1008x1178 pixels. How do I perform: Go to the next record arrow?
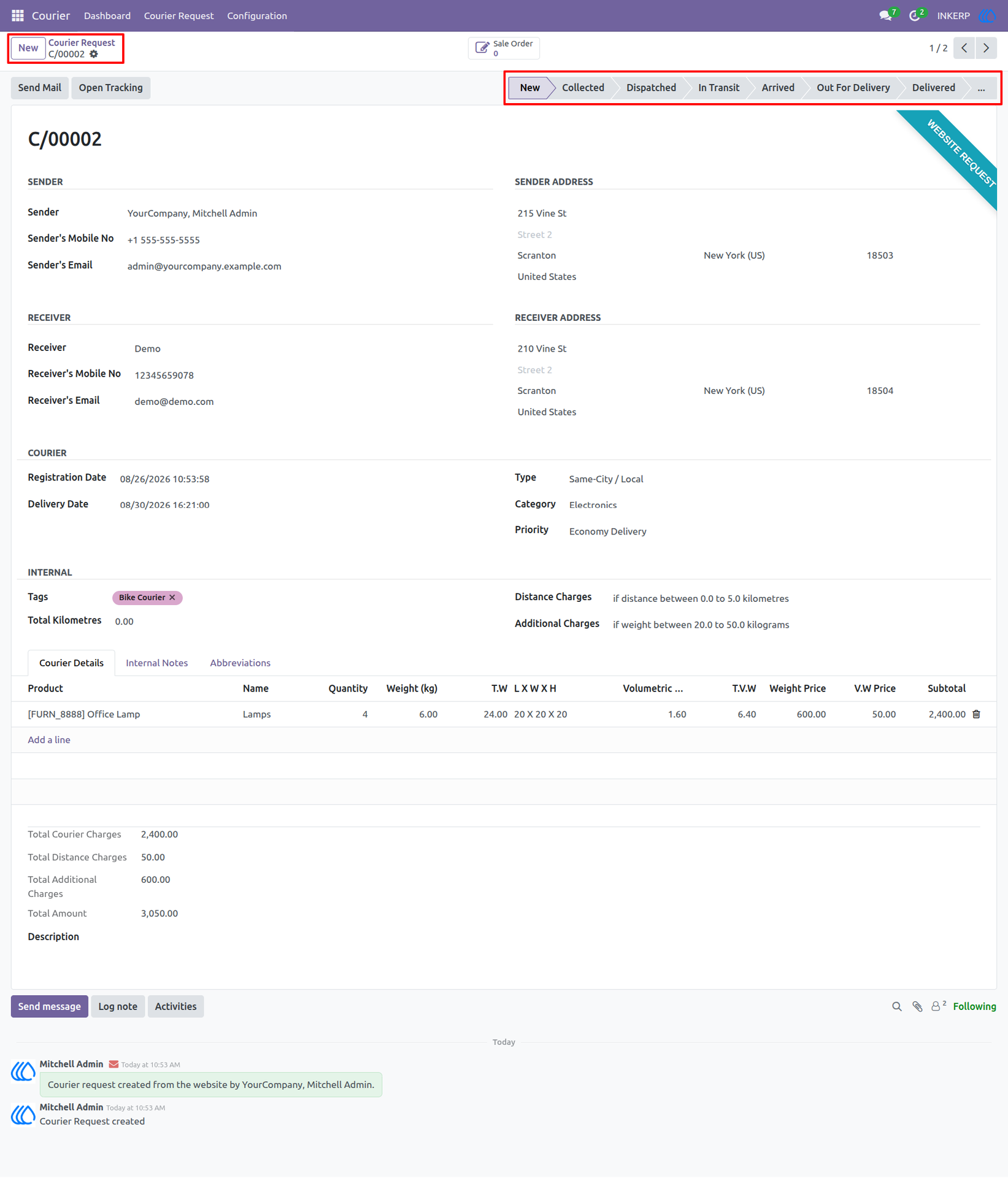pyautogui.click(x=986, y=48)
